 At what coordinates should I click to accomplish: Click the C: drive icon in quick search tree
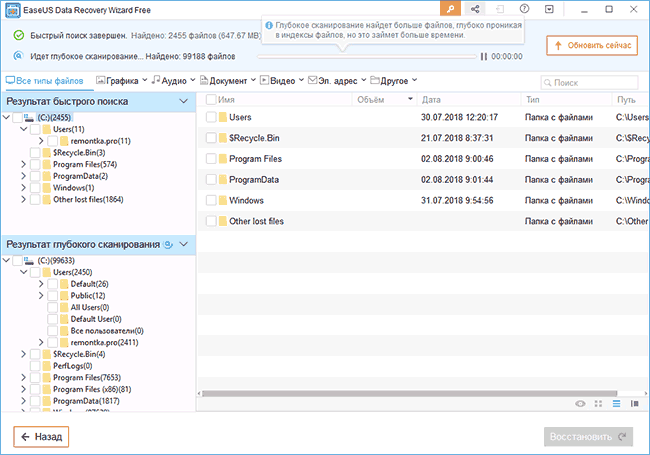coord(29,118)
